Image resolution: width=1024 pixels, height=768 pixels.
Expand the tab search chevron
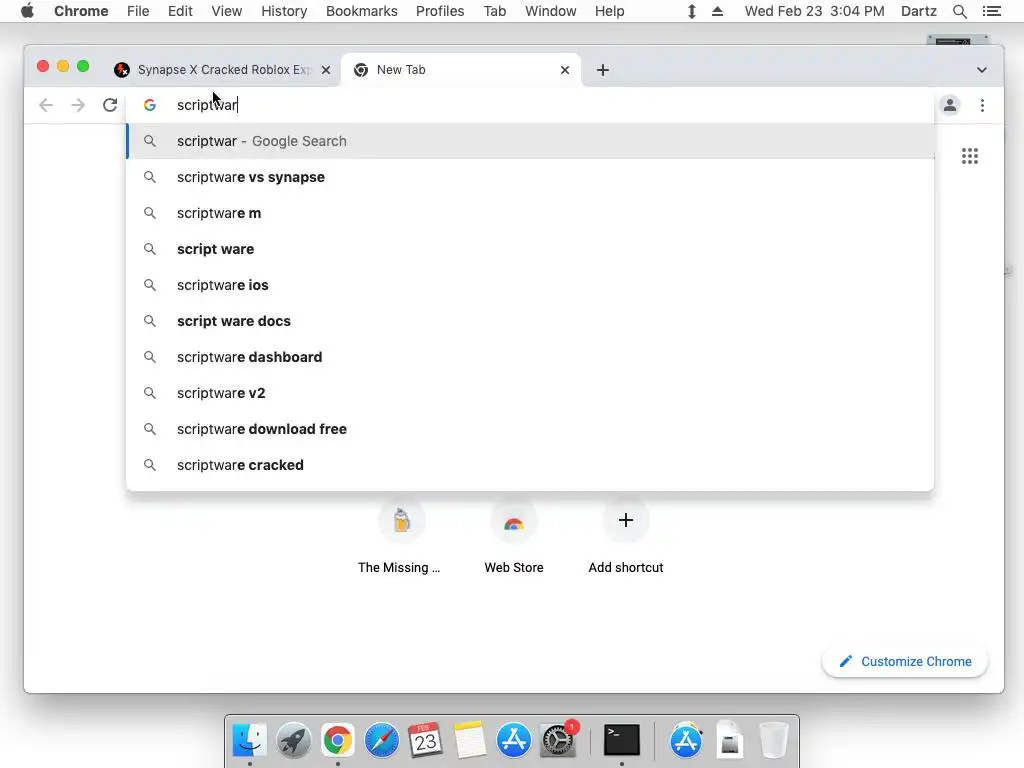982,70
